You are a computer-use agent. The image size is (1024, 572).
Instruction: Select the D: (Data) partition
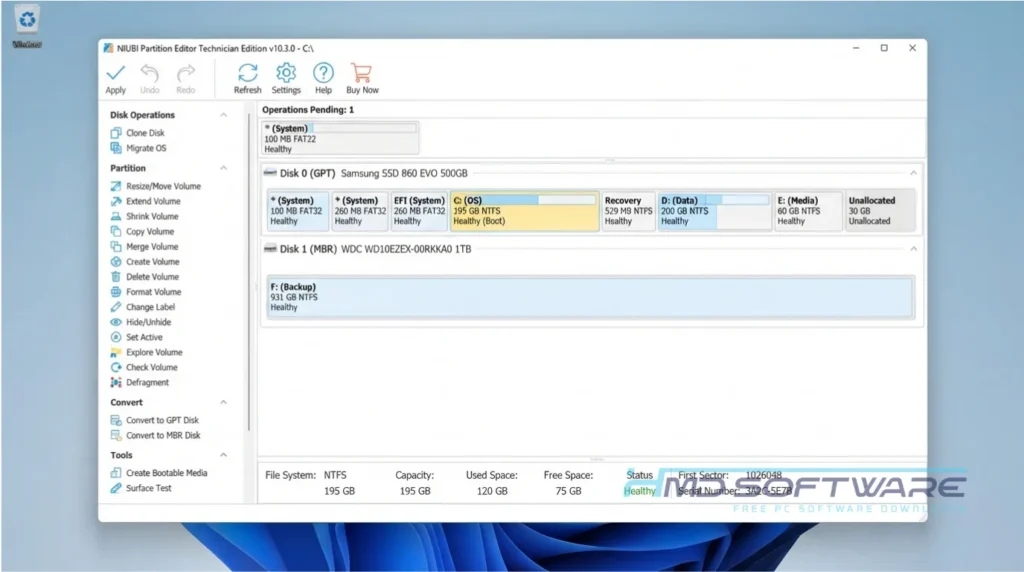714,211
